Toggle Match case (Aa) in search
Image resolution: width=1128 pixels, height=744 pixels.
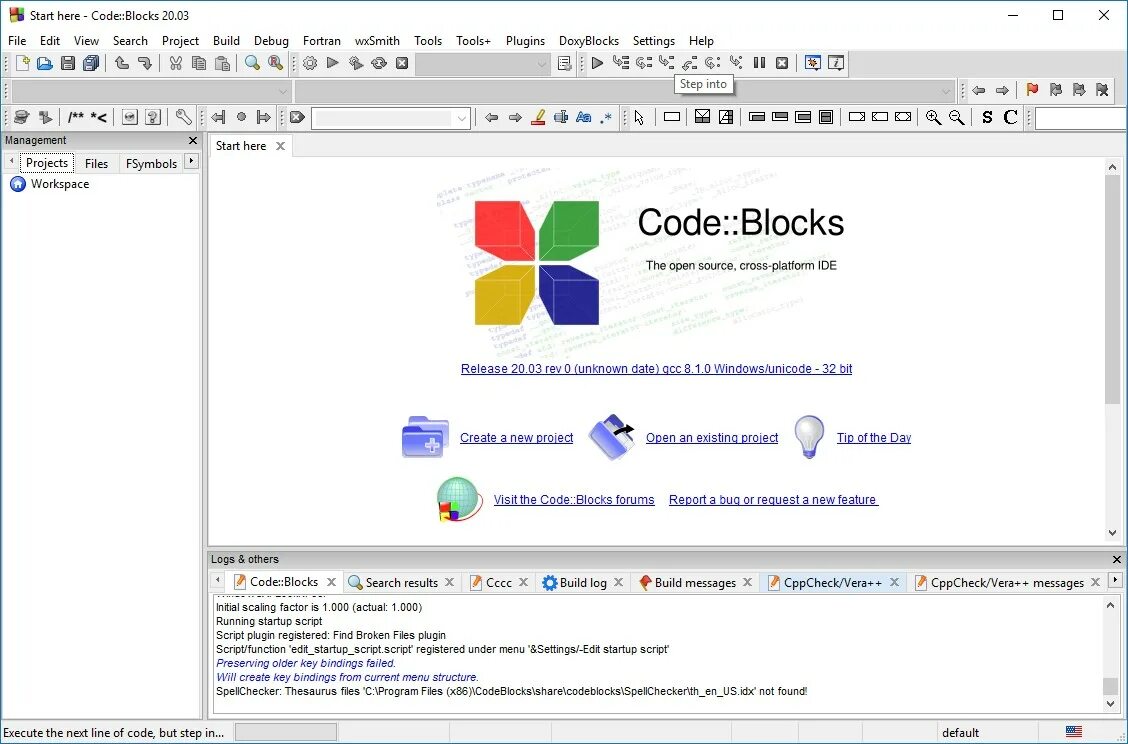[583, 117]
